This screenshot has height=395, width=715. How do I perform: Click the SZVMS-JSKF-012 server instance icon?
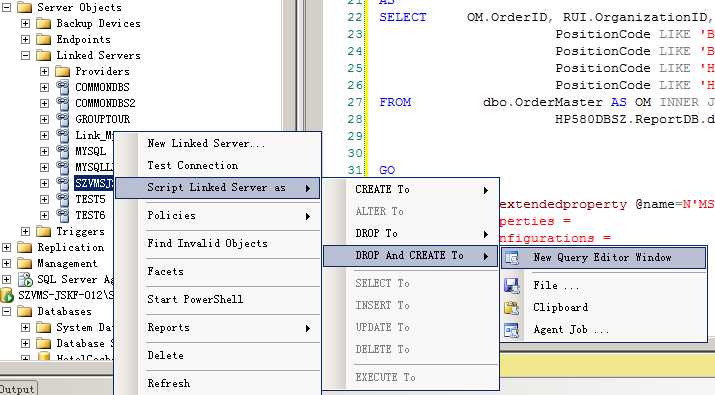[7, 295]
